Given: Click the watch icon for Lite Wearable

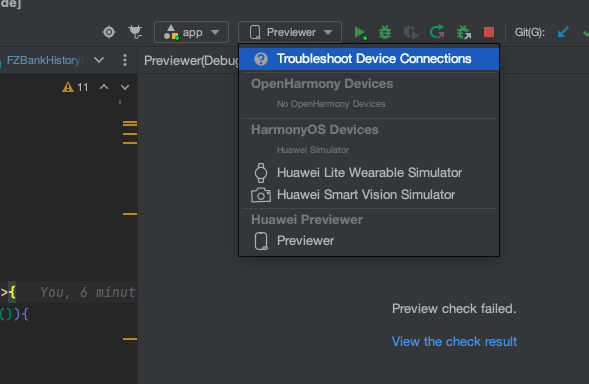Looking at the screenshot, I should (261, 173).
